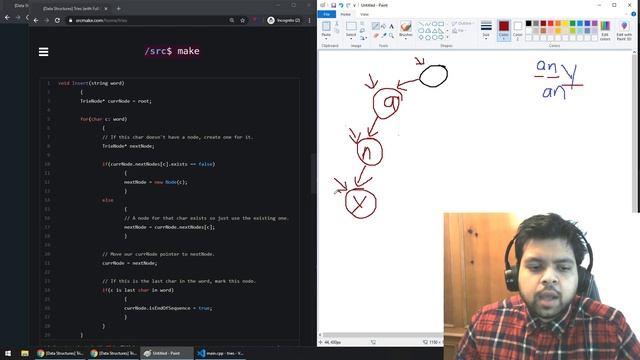The width and height of the screenshot is (640, 360).
Task: Select the Color picker eyedropper tool
Action: [384, 36]
